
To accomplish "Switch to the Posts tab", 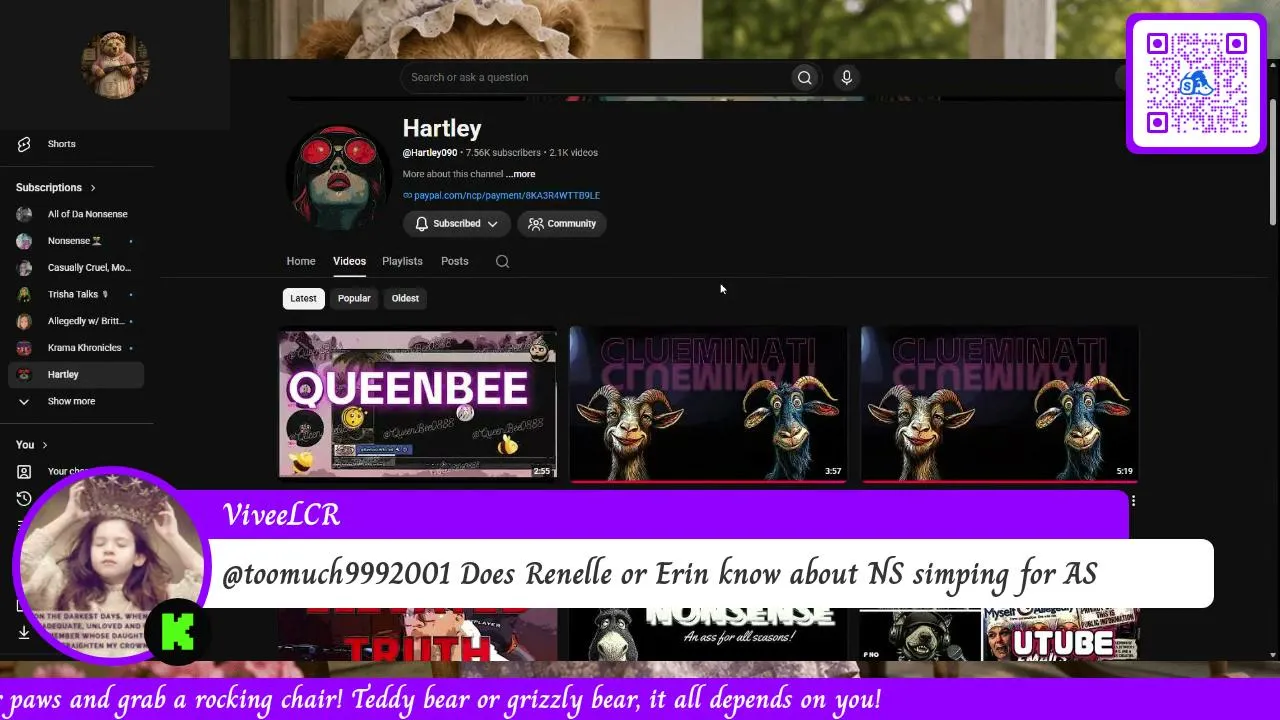I will coord(455,261).
